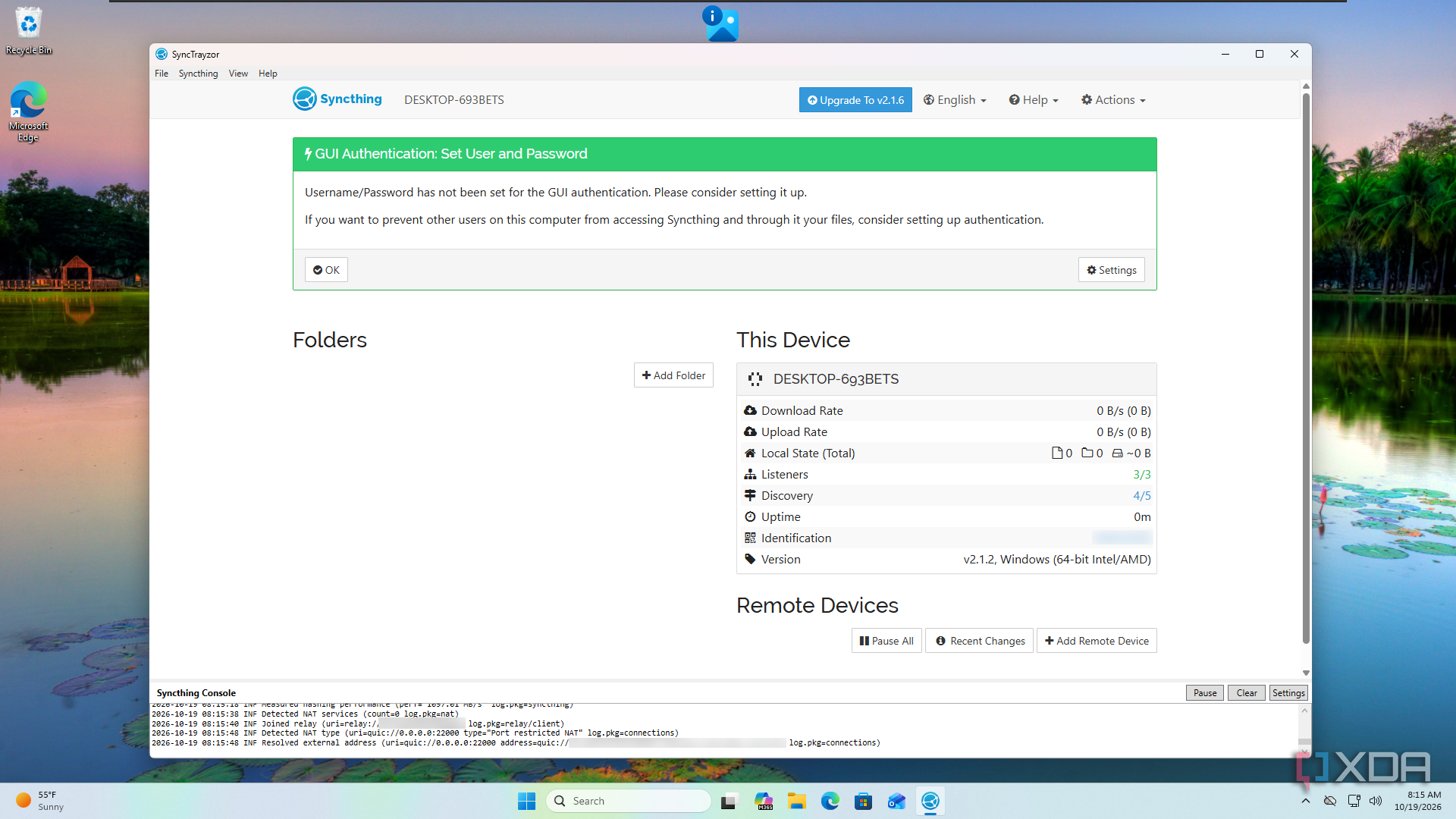Open the Actions dropdown menu
The image size is (1456, 819).
click(x=1113, y=100)
